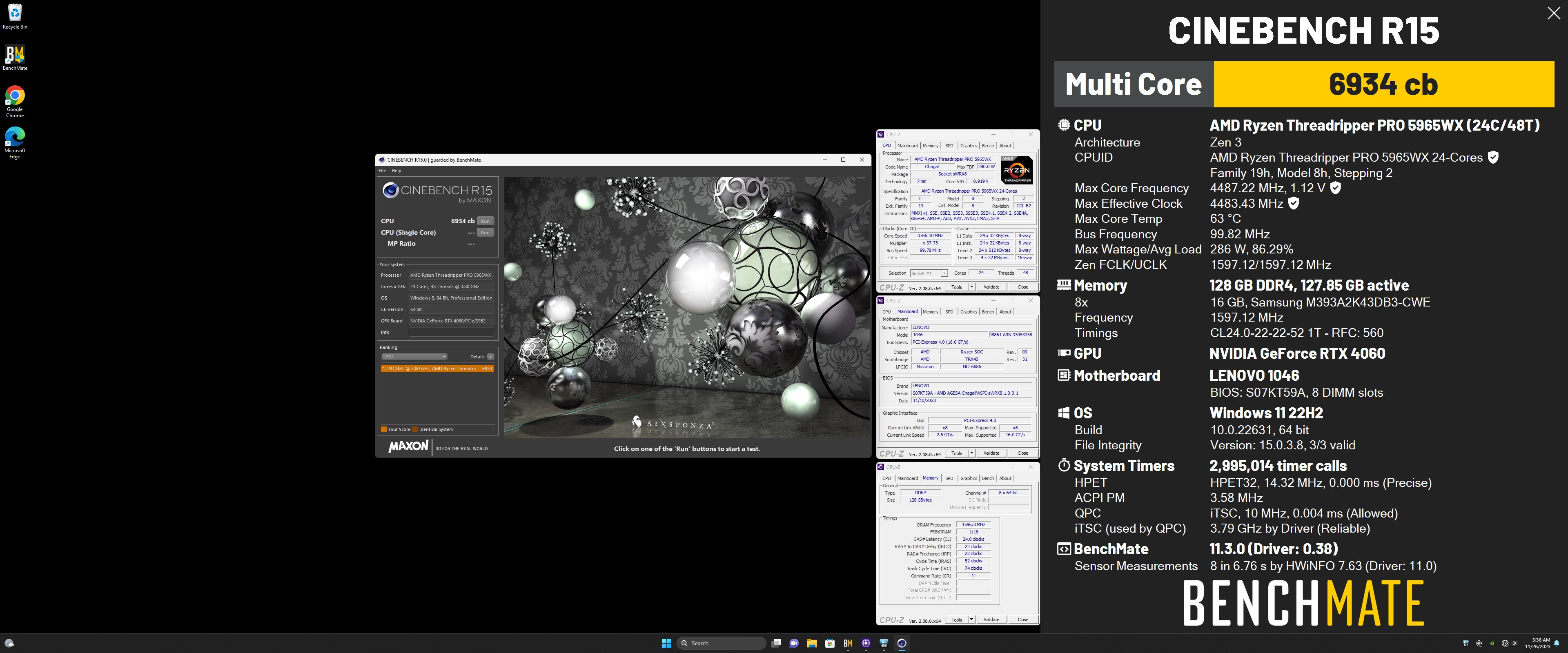This screenshot has height=653, width=1568.
Task: Open File Explorer from the taskbar
Action: 812,643
